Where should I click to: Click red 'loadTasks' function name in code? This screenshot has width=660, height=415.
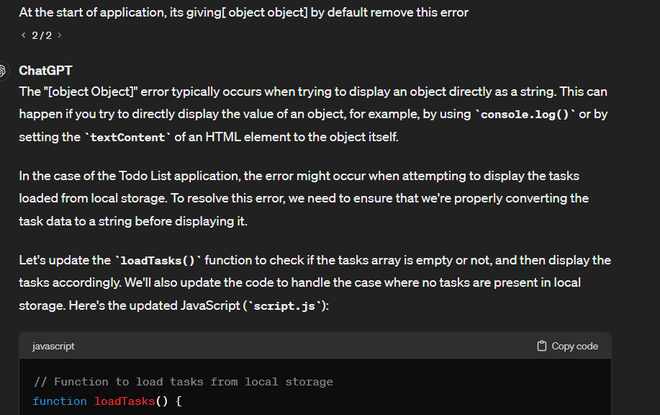pos(125,401)
